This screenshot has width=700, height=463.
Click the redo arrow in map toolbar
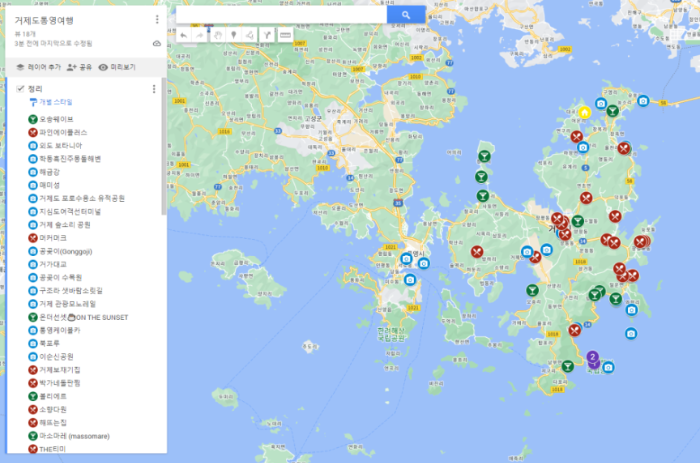click(x=200, y=35)
